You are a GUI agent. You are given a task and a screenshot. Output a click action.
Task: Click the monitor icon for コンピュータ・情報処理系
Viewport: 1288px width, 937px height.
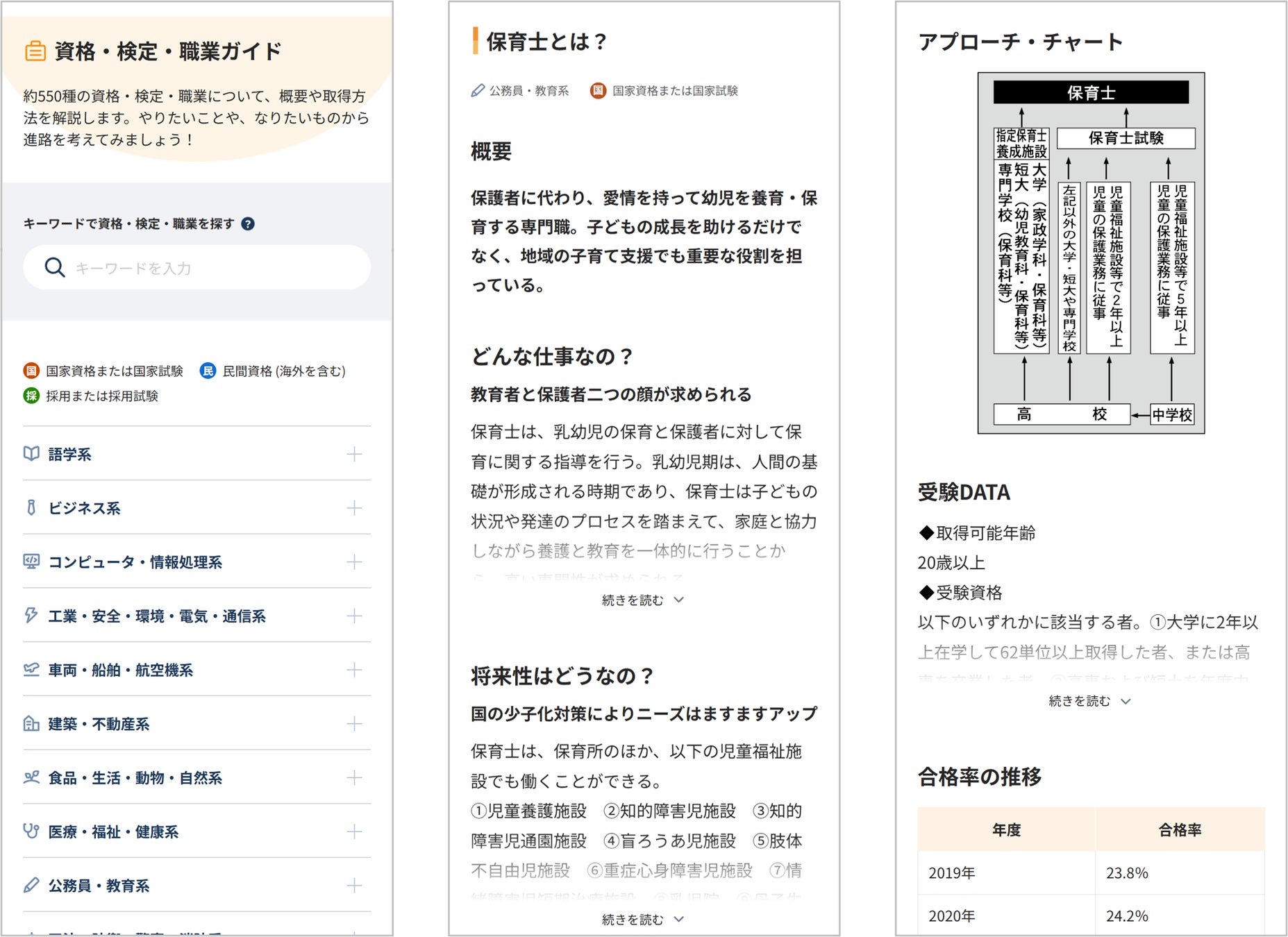(x=31, y=562)
